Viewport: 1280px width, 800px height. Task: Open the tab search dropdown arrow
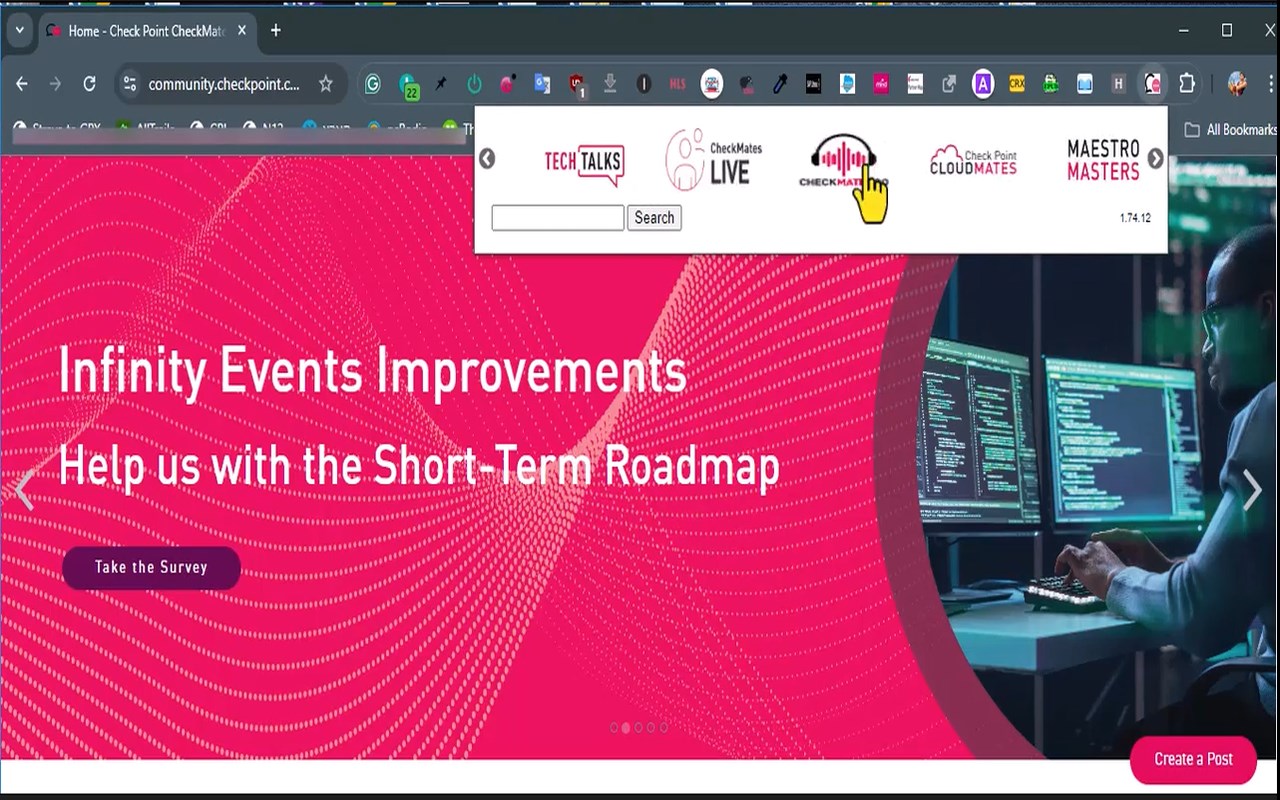point(19,30)
